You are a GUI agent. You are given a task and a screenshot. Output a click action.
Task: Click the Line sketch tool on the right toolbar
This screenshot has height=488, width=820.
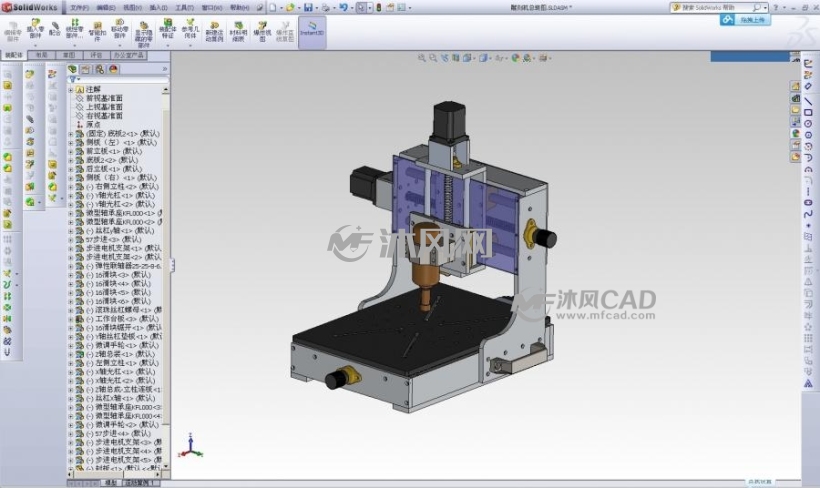tap(808, 100)
